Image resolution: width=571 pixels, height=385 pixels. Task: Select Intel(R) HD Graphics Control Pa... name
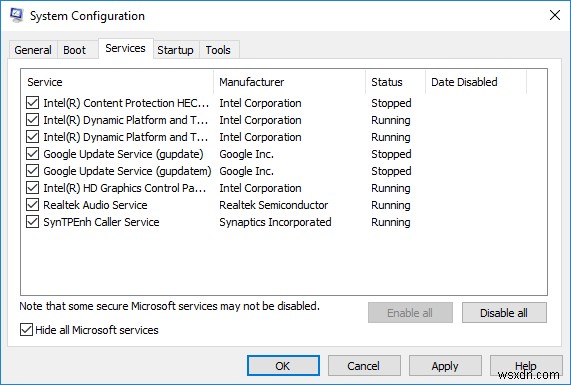coord(125,188)
